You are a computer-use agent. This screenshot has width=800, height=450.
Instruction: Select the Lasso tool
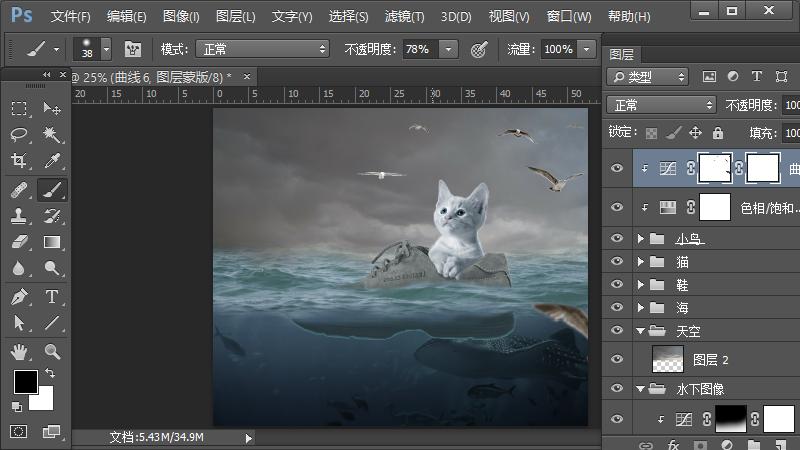(19, 135)
